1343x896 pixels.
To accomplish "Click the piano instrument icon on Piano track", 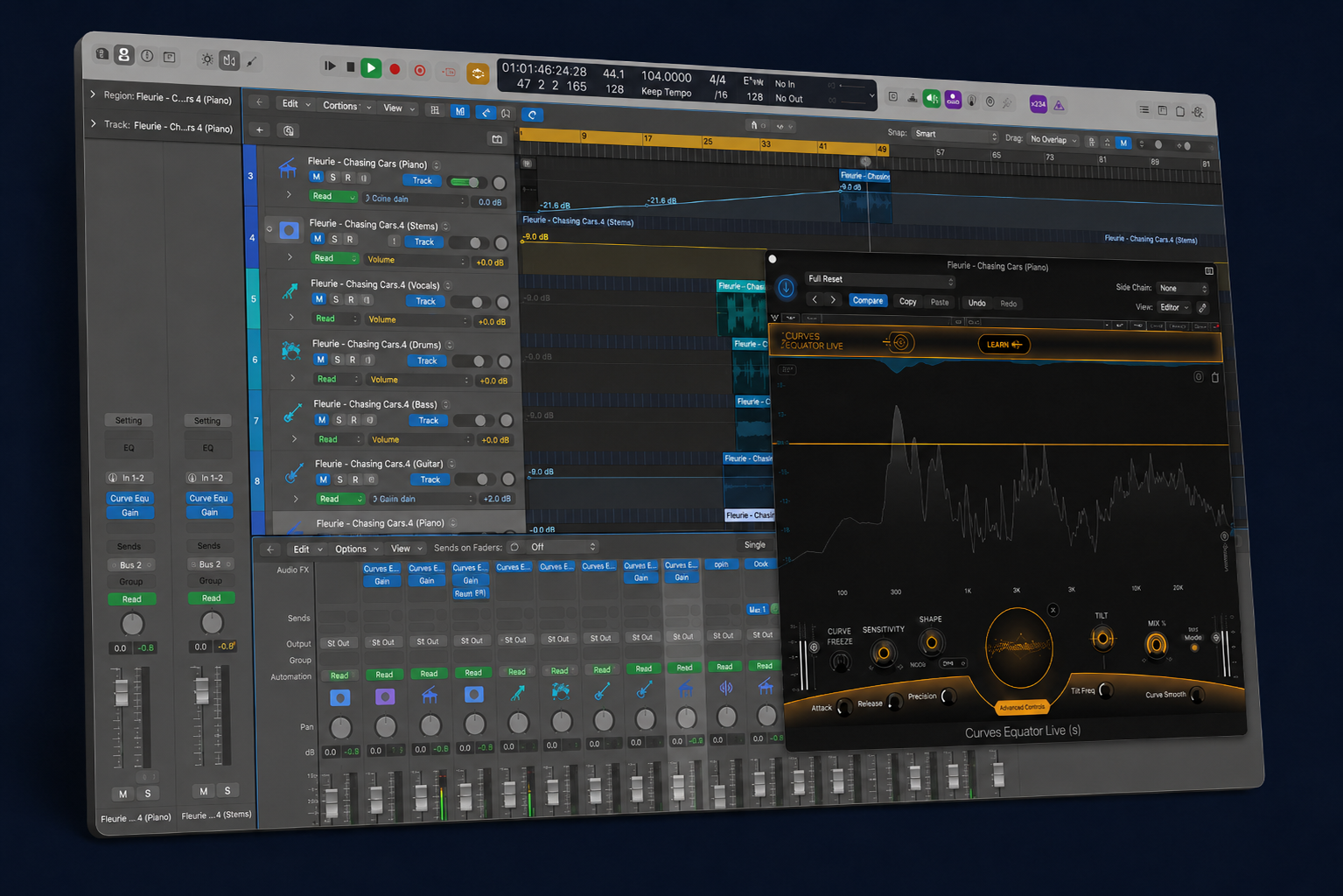I will coord(288,168).
